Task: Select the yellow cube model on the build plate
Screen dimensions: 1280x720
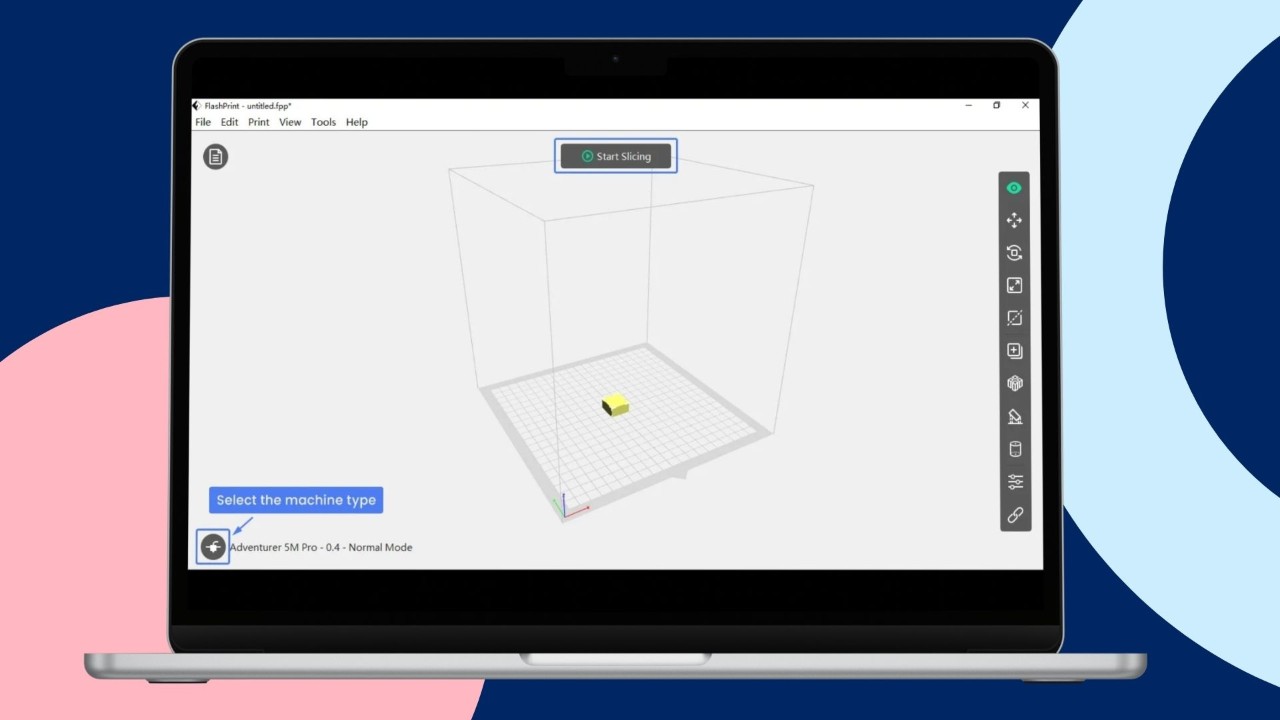Action: [615, 405]
